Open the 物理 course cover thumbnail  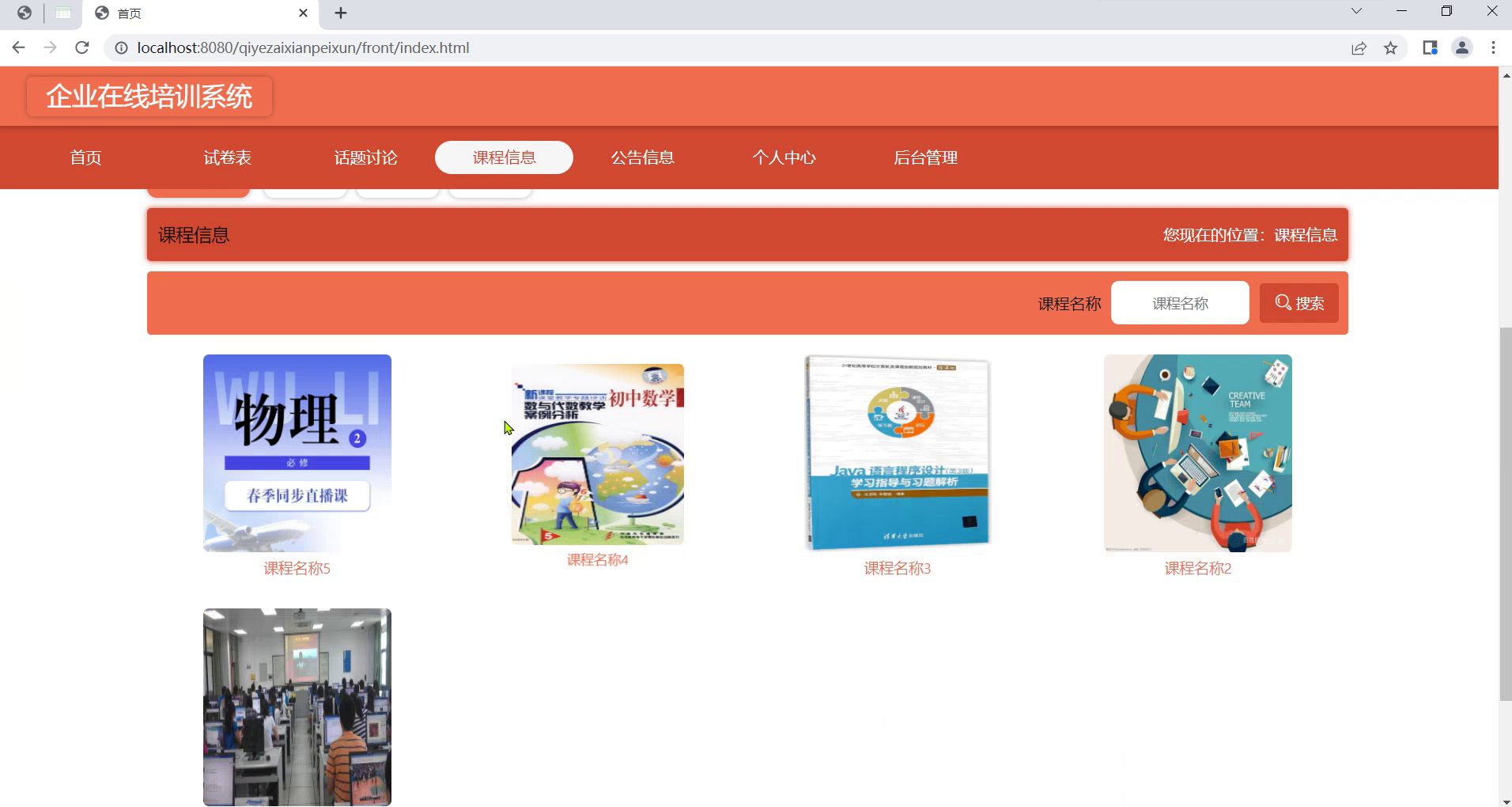click(297, 453)
